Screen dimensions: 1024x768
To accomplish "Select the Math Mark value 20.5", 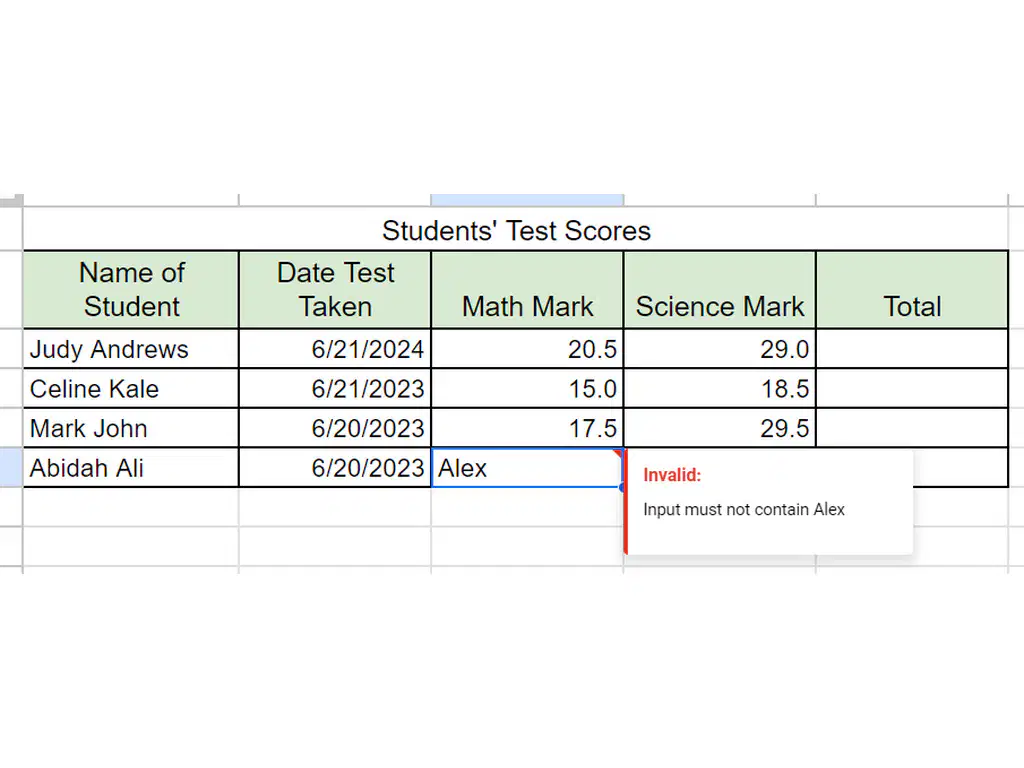I will coord(527,349).
